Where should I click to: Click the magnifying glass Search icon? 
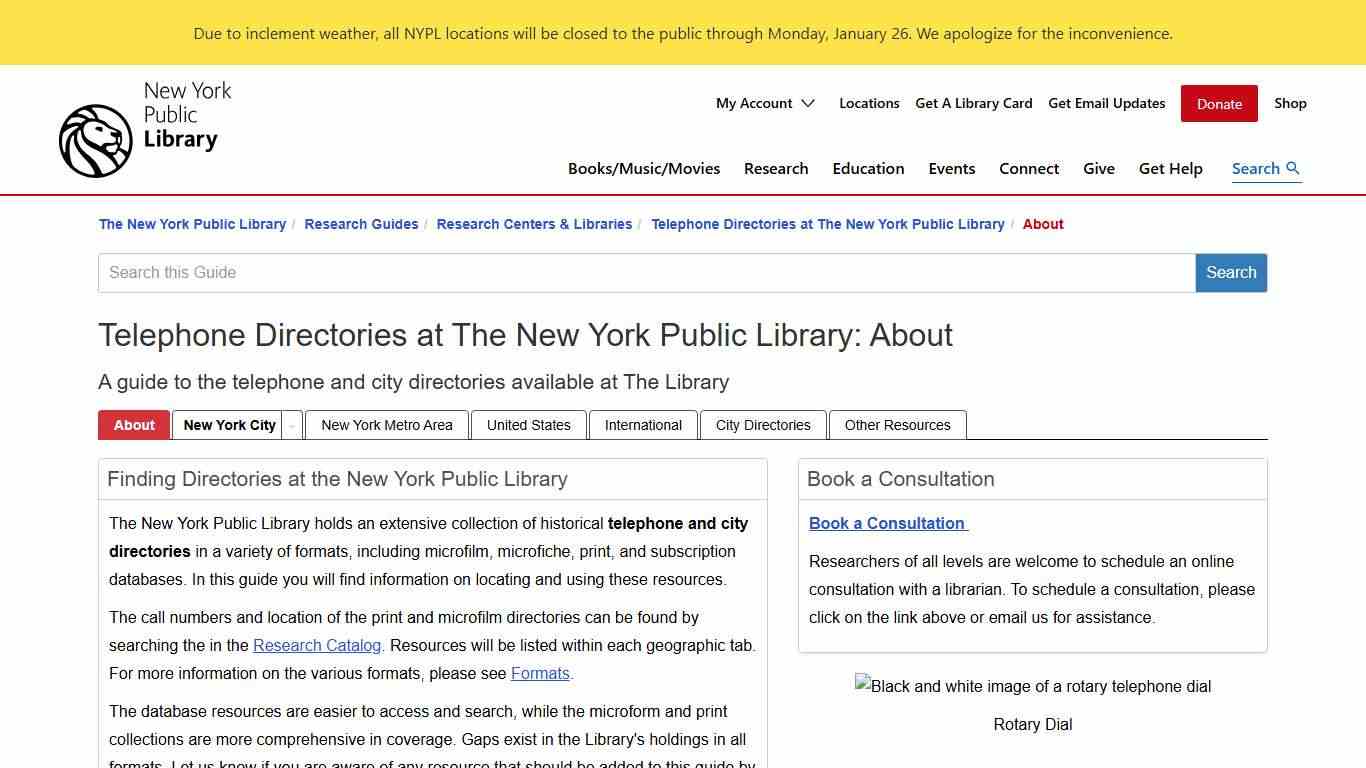[x=1294, y=168]
